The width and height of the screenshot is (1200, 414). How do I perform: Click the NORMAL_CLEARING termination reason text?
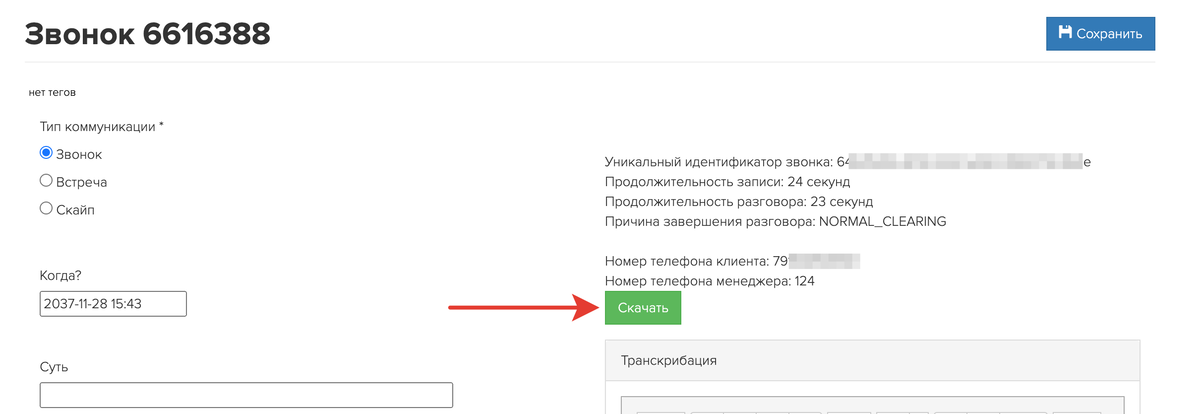point(881,221)
